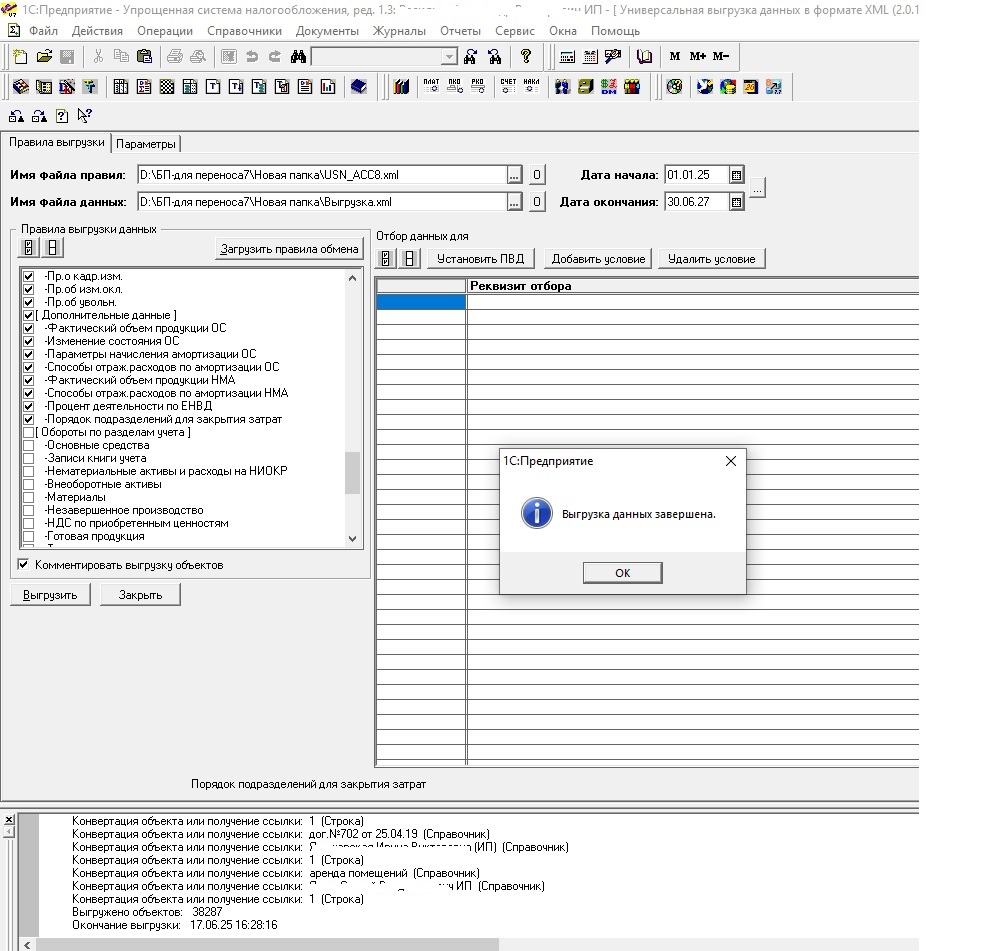The width and height of the screenshot is (1008, 951).
Task: Check 'Основные средства' checkbox
Action: [x=28, y=445]
